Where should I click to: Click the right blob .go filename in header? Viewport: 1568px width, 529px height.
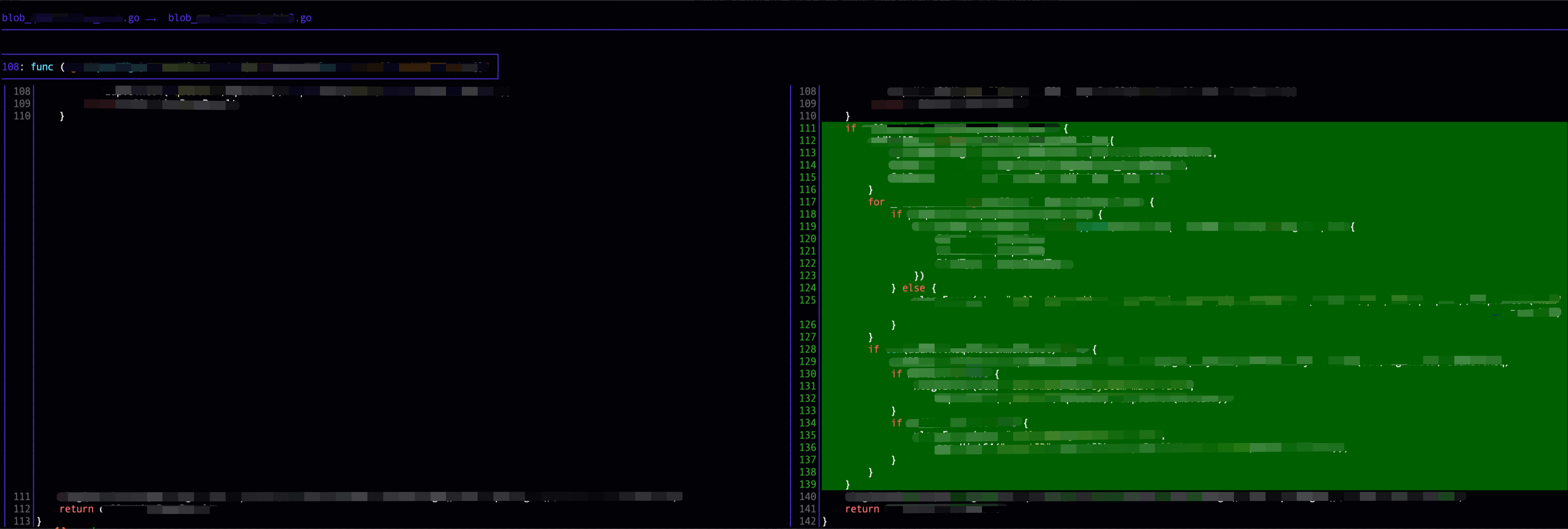[240, 18]
